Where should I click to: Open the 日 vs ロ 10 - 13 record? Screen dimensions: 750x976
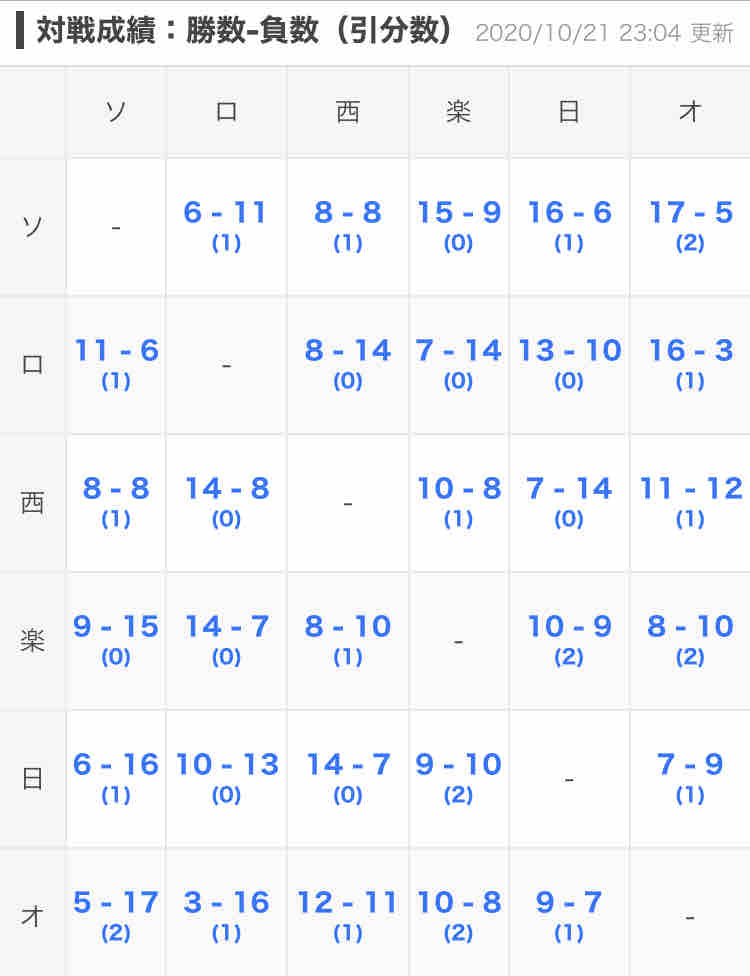click(x=226, y=765)
